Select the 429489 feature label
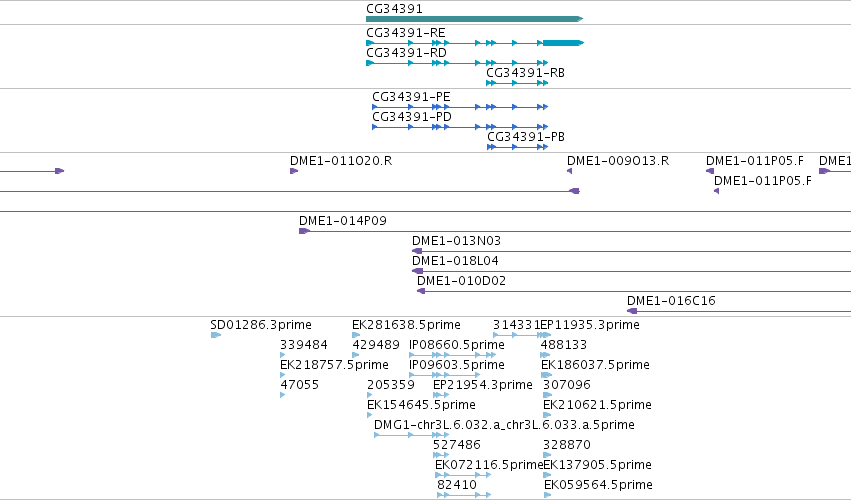Viewport: 851px width, 500px height. point(376,345)
